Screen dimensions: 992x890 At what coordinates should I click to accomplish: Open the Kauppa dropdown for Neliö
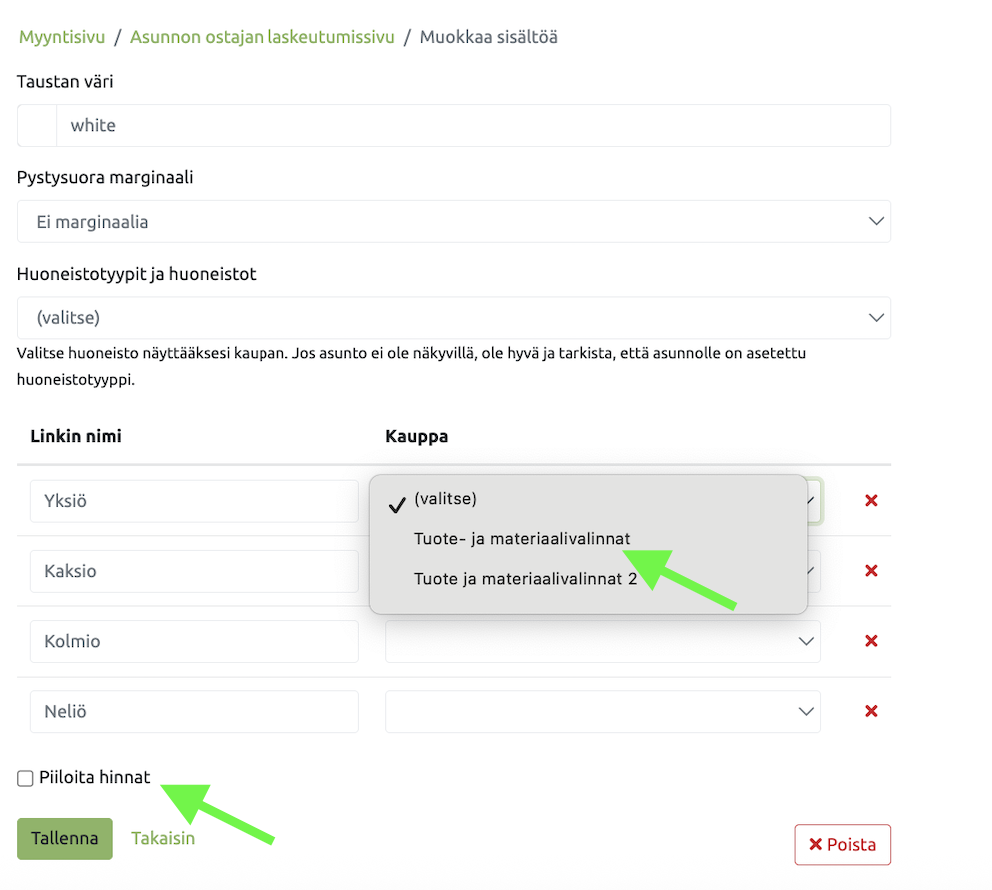[602, 711]
